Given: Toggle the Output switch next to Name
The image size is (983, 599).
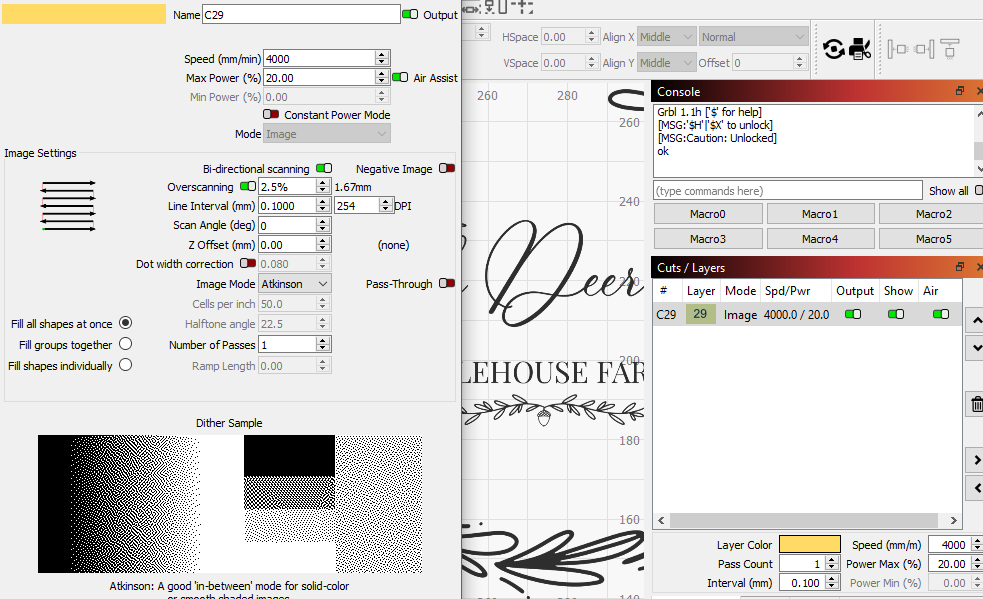Looking at the screenshot, I should click(410, 14).
